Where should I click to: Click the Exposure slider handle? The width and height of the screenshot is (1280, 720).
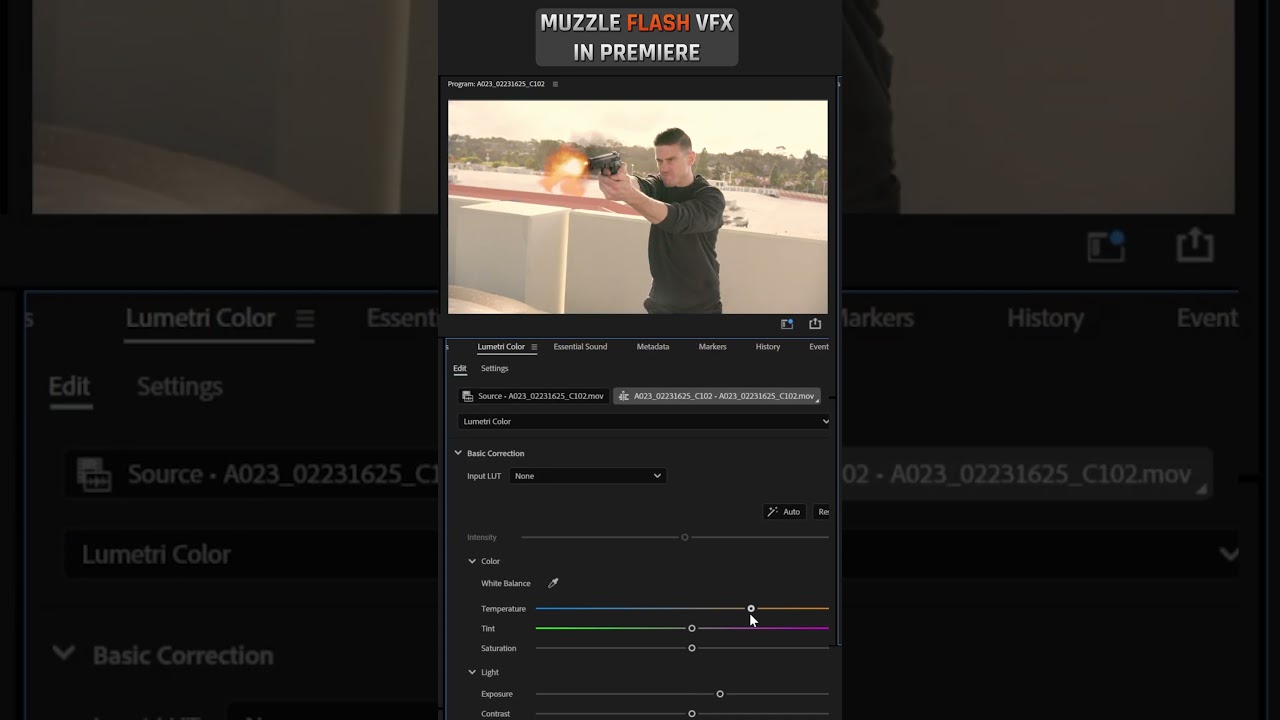720,694
